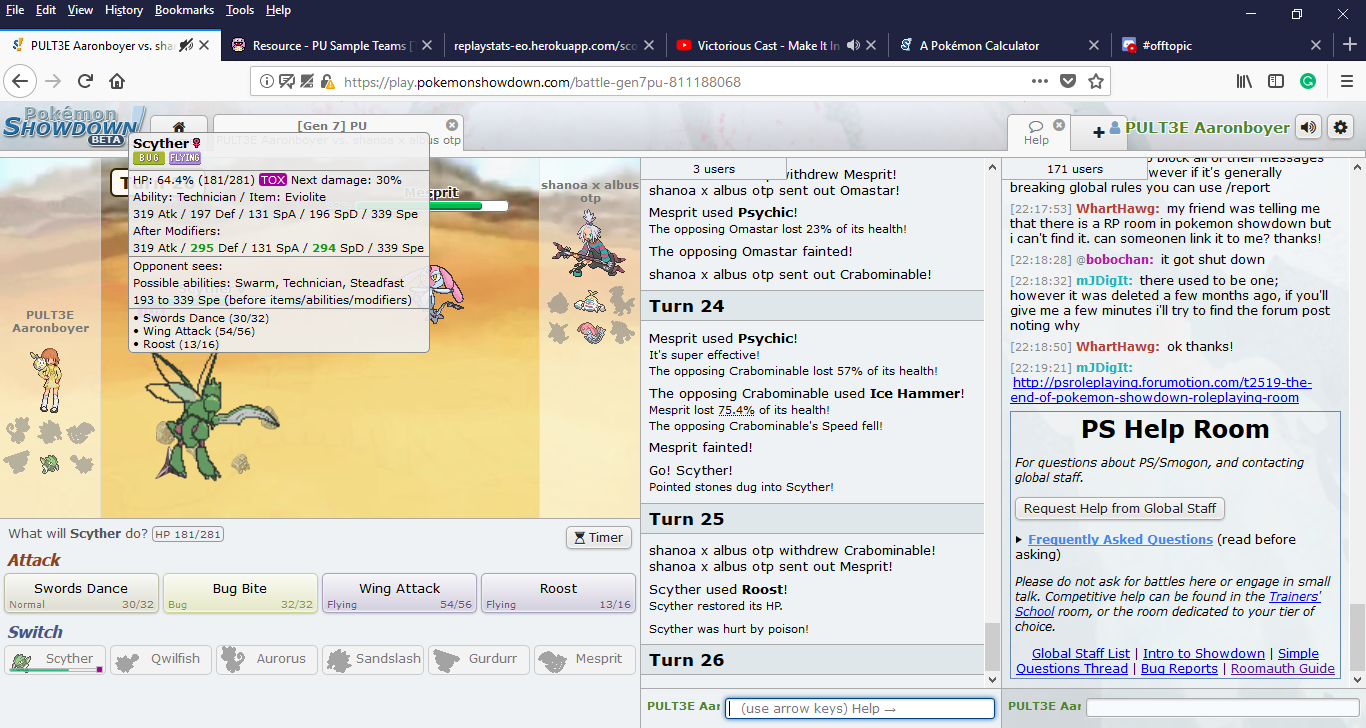Switch to Aurorus
The image size is (1366, 728).
point(266,660)
